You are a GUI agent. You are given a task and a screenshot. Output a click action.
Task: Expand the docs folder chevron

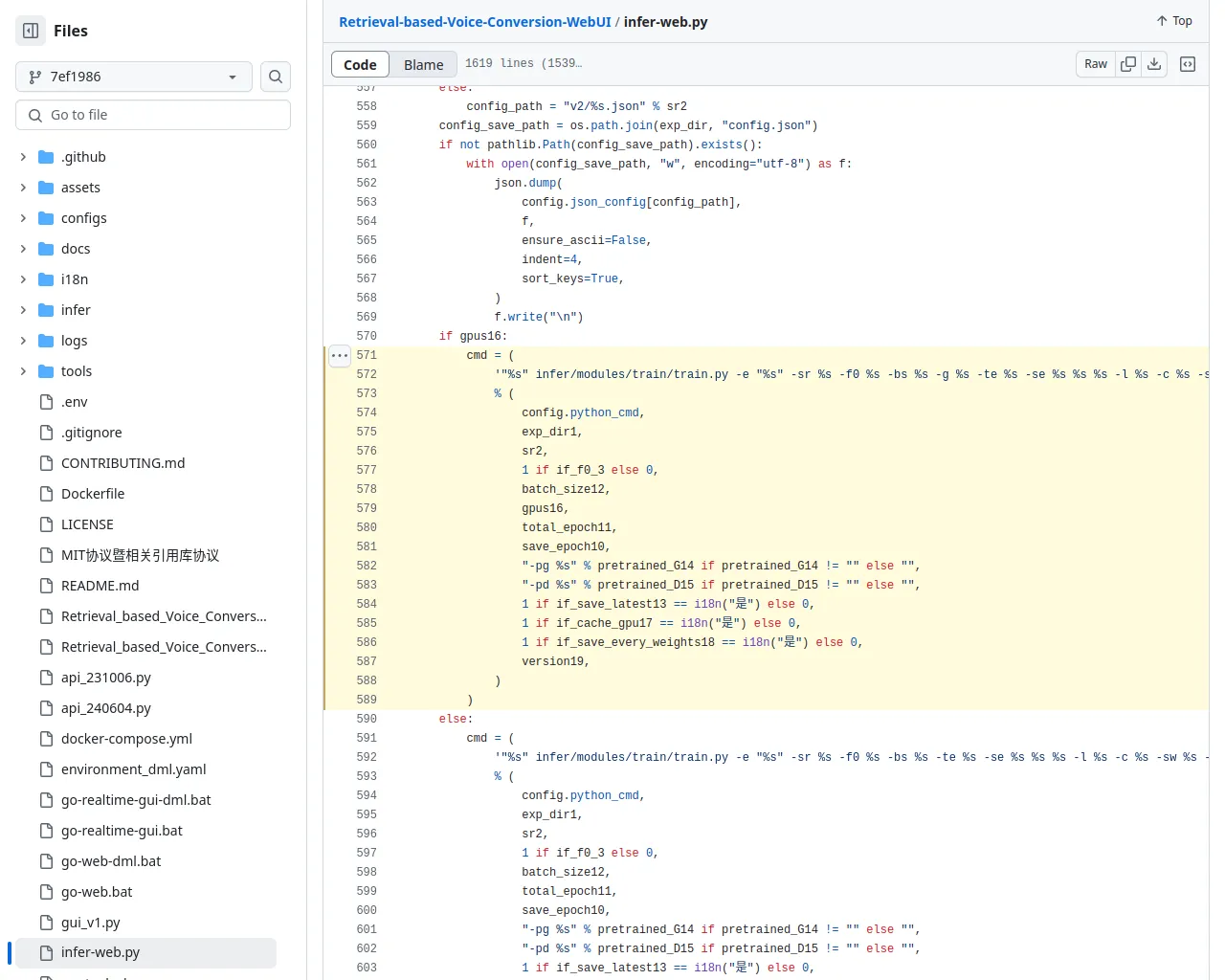pyautogui.click(x=23, y=249)
